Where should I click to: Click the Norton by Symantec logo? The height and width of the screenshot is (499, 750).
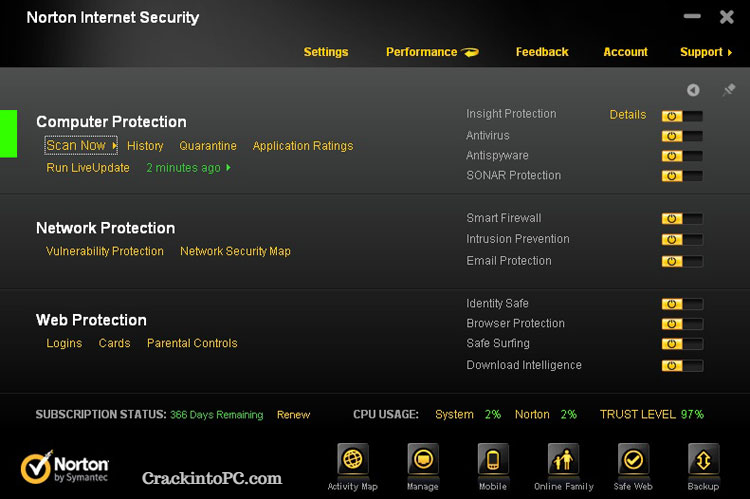tap(65, 466)
